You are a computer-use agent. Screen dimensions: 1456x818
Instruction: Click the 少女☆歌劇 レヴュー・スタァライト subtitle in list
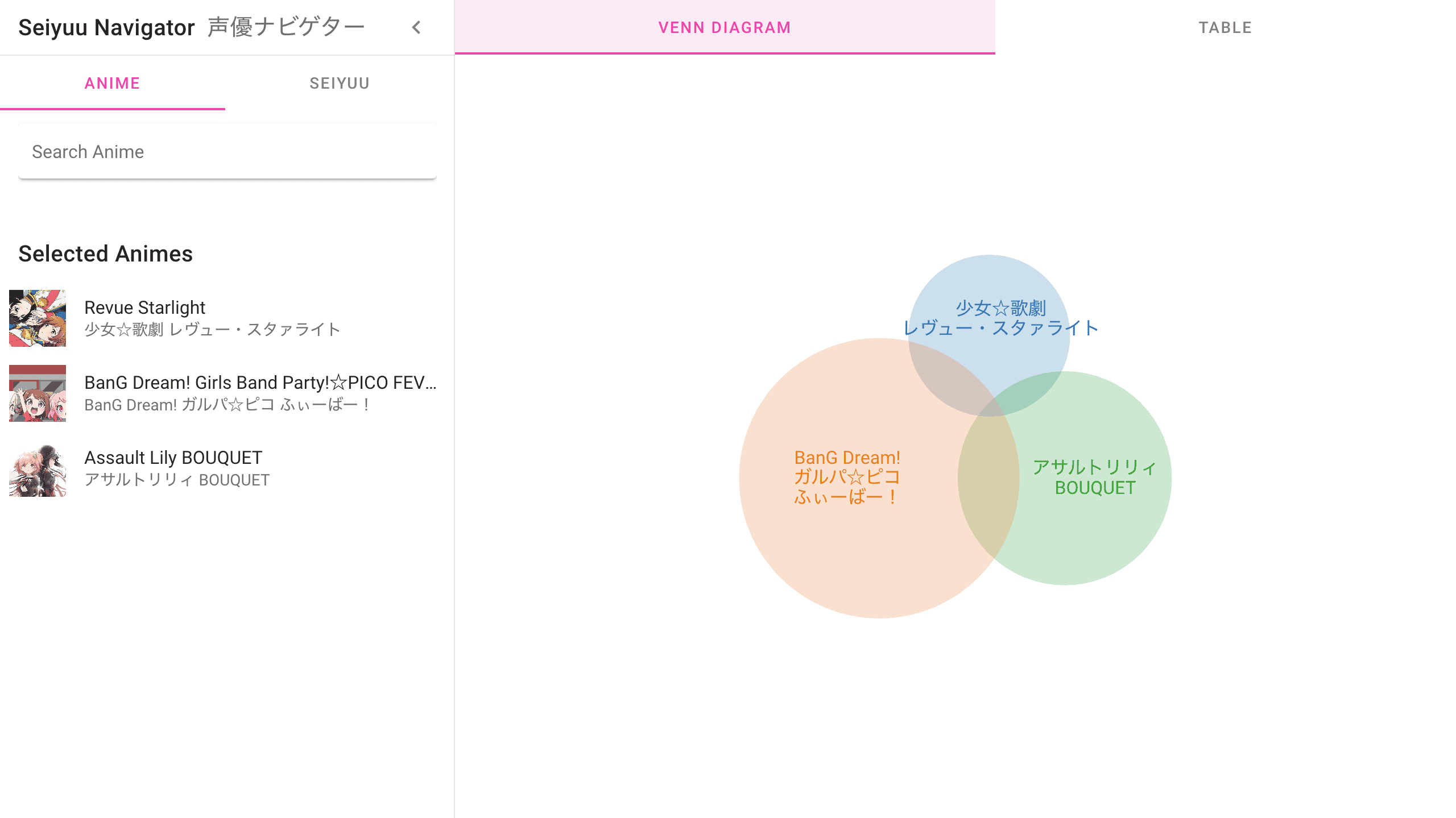point(212,329)
